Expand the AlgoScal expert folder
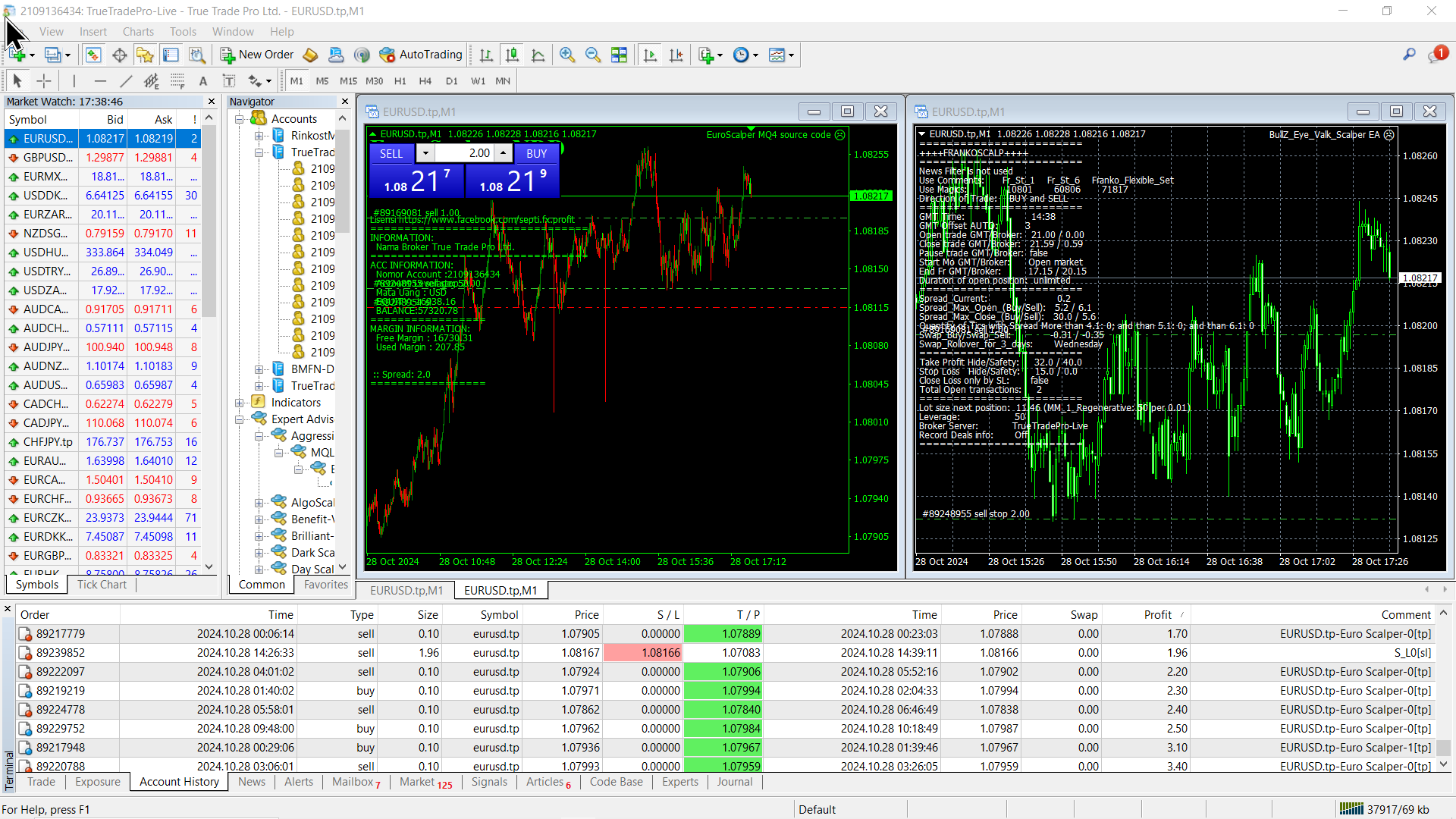1456x819 pixels. pyautogui.click(x=259, y=503)
